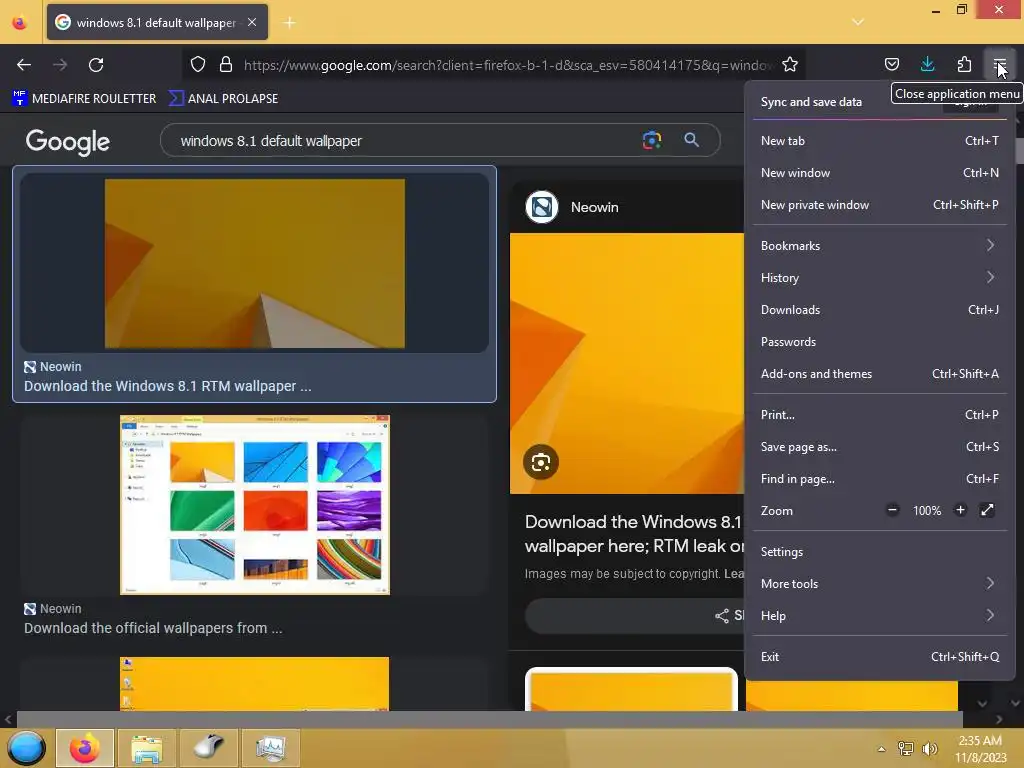1024x768 pixels.
Task: Expand the Bookmarks submenu
Action: 880,246
